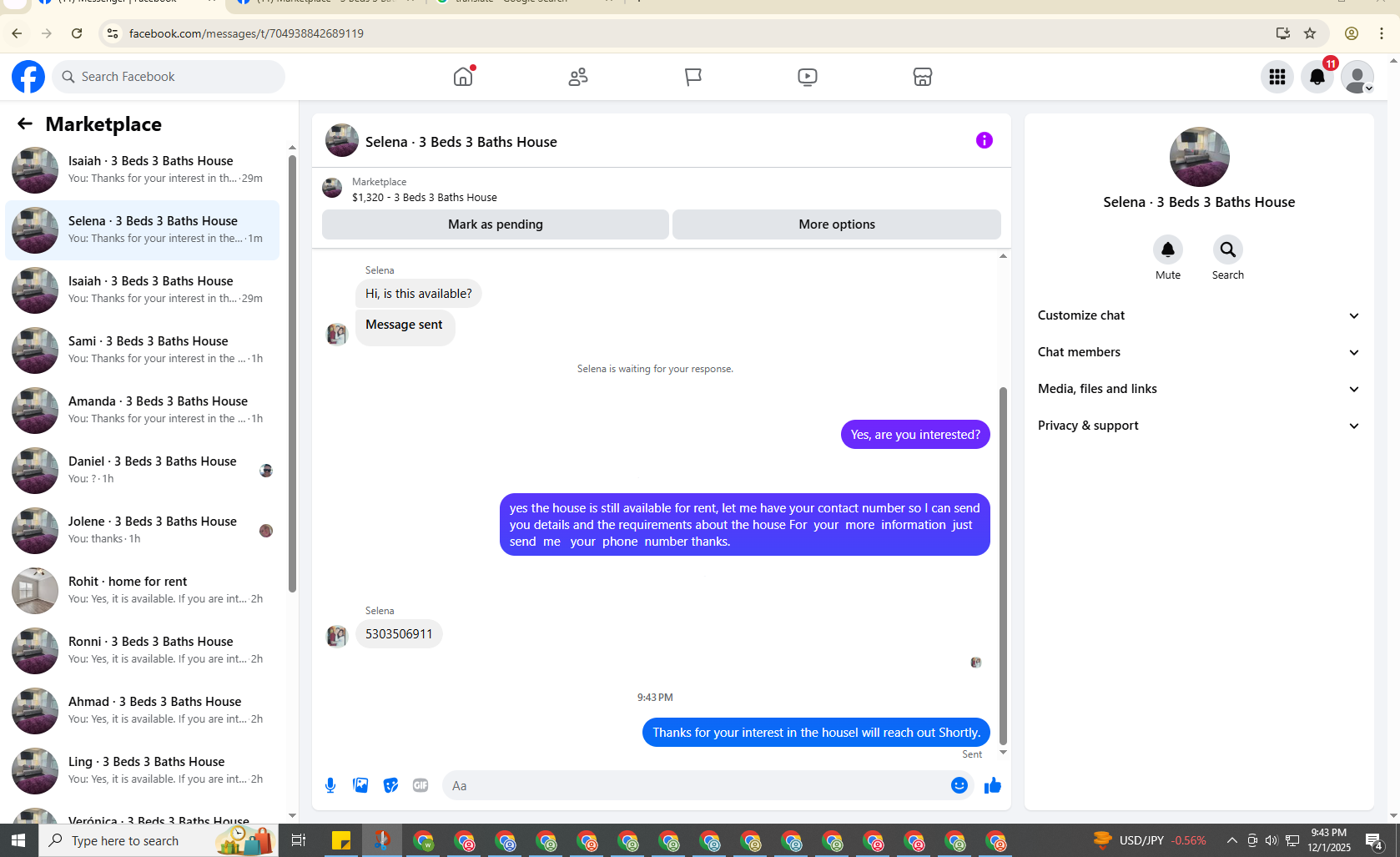Open account dropdown on profile avatar
1400x857 pixels.
pyautogui.click(x=1357, y=77)
